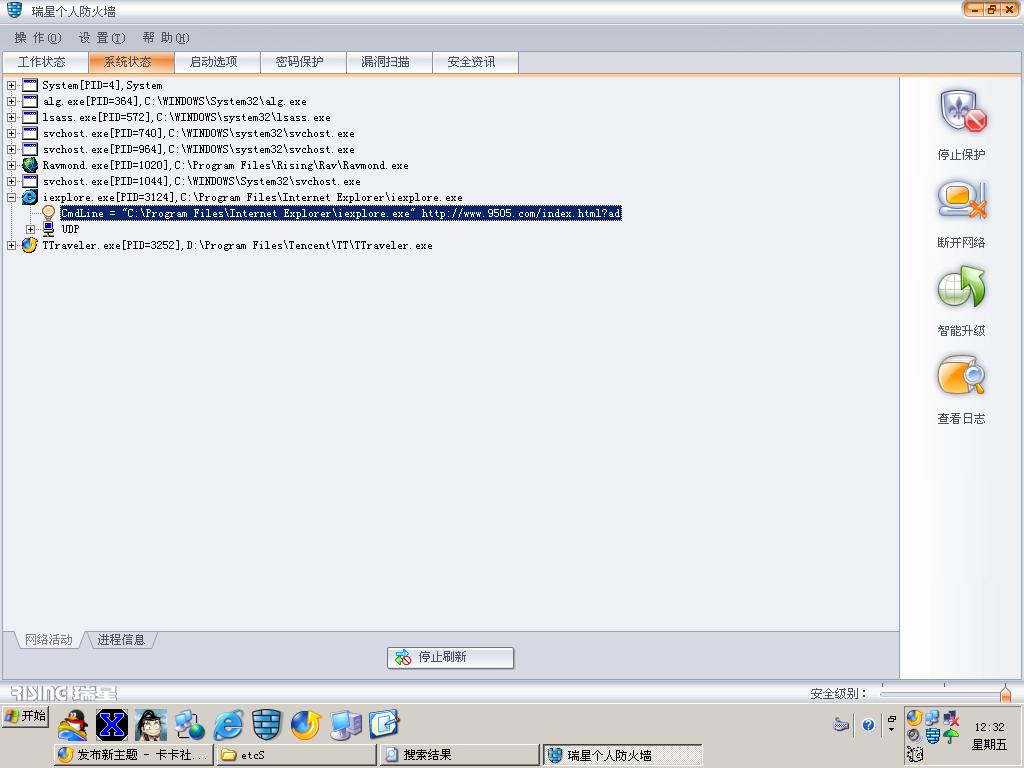Click the 安全级别 slider handle

(x=1006, y=693)
